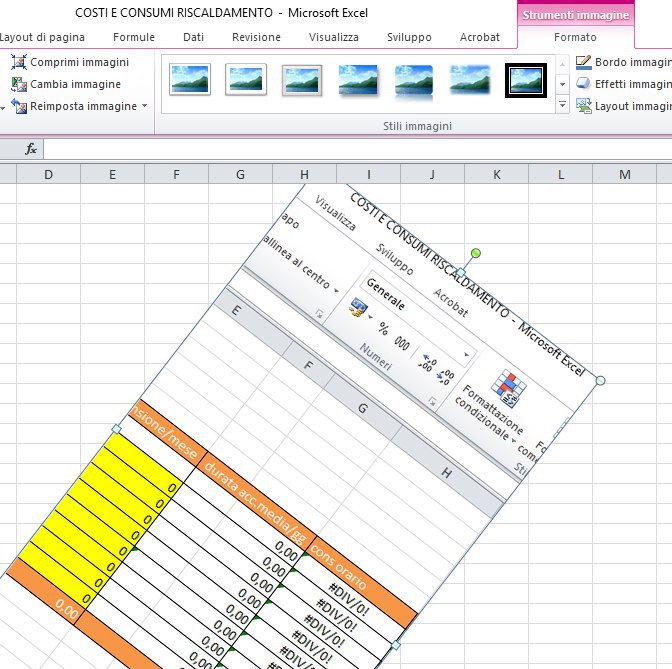This screenshot has width=672, height=669.
Task: Click the Bordo immagine label
Action: [x=633, y=62]
